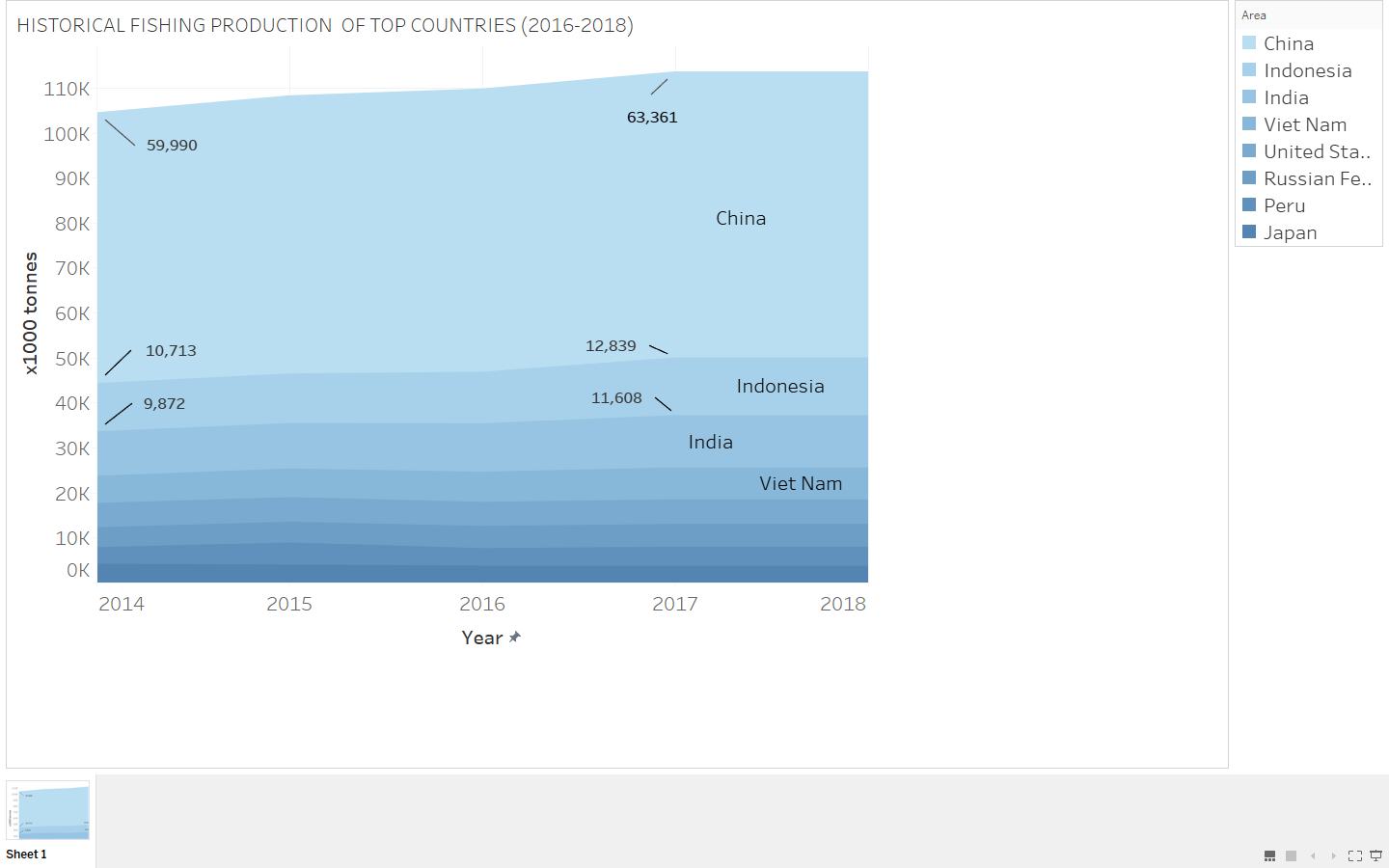Enter full screen mode
The width and height of the screenshot is (1389, 868).
coord(1355,855)
